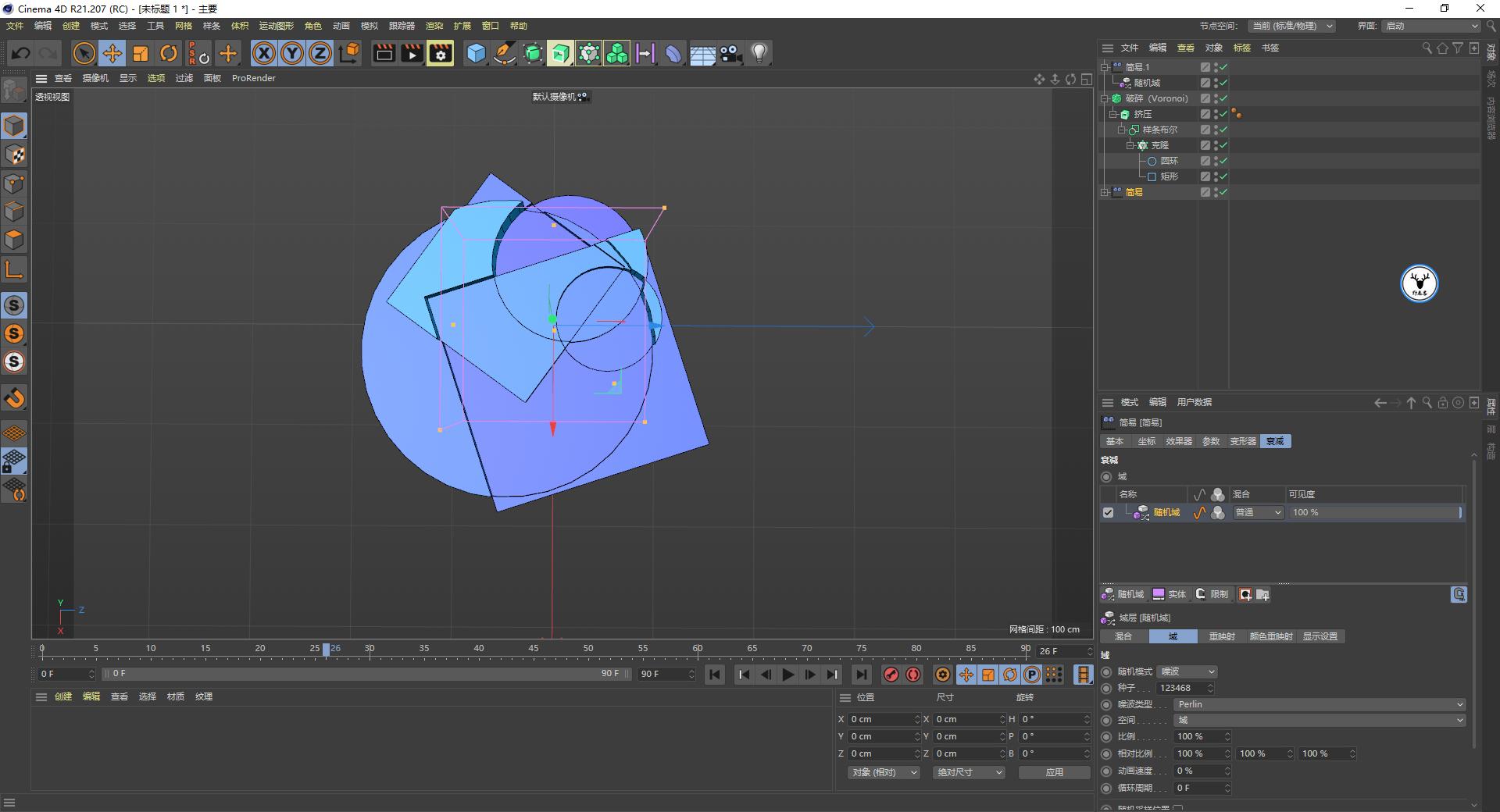Toggle the Y axis lock icon

(292, 53)
